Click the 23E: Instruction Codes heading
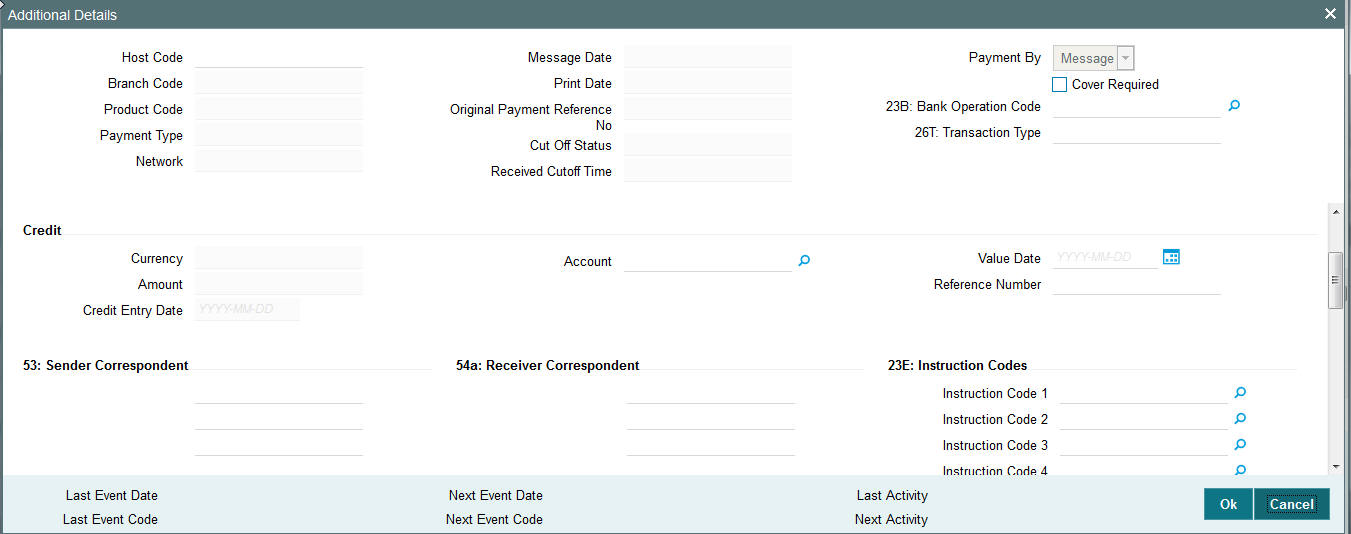This screenshot has height=534, width=1351. point(957,365)
